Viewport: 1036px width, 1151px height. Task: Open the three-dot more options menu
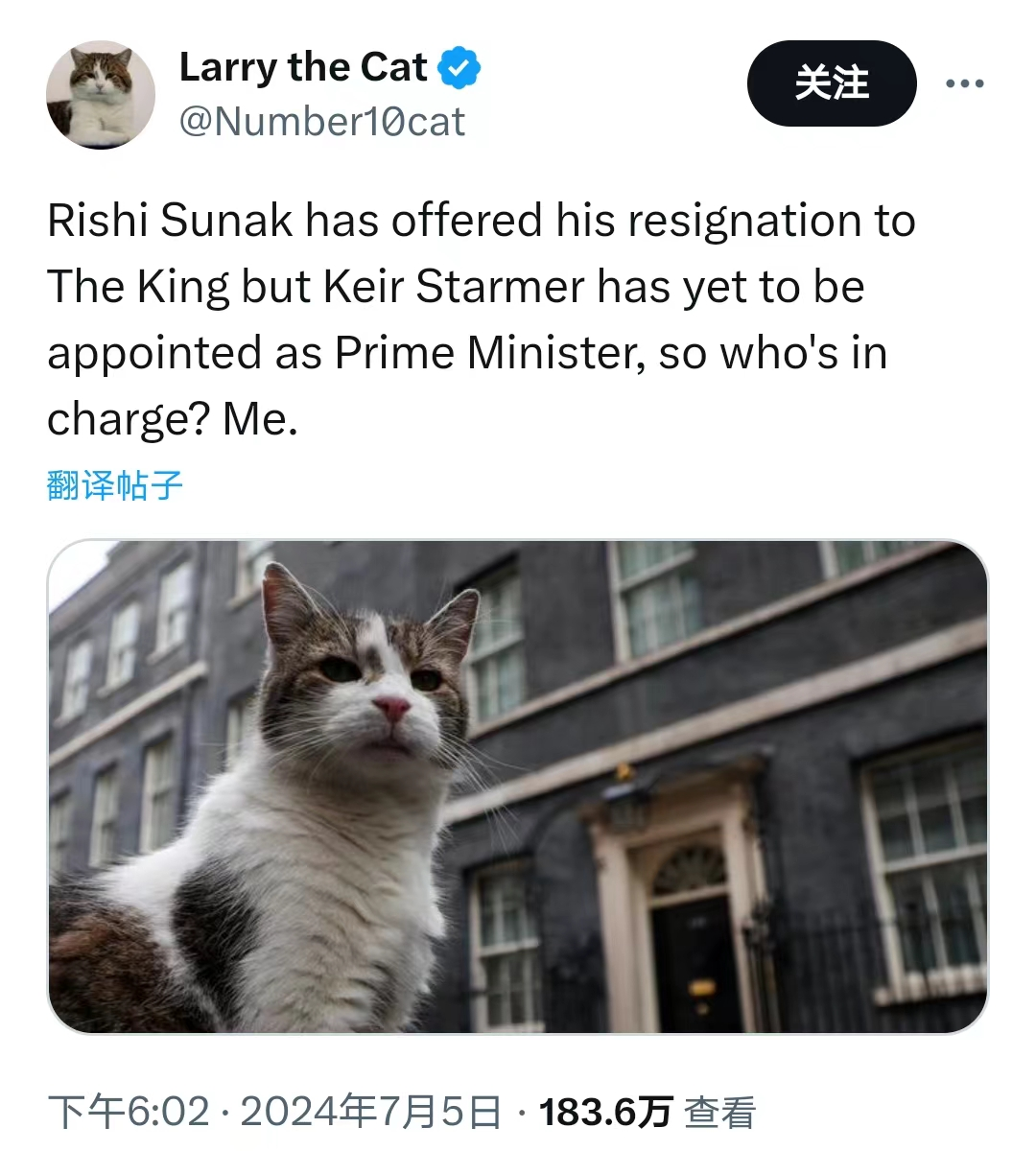[964, 83]
